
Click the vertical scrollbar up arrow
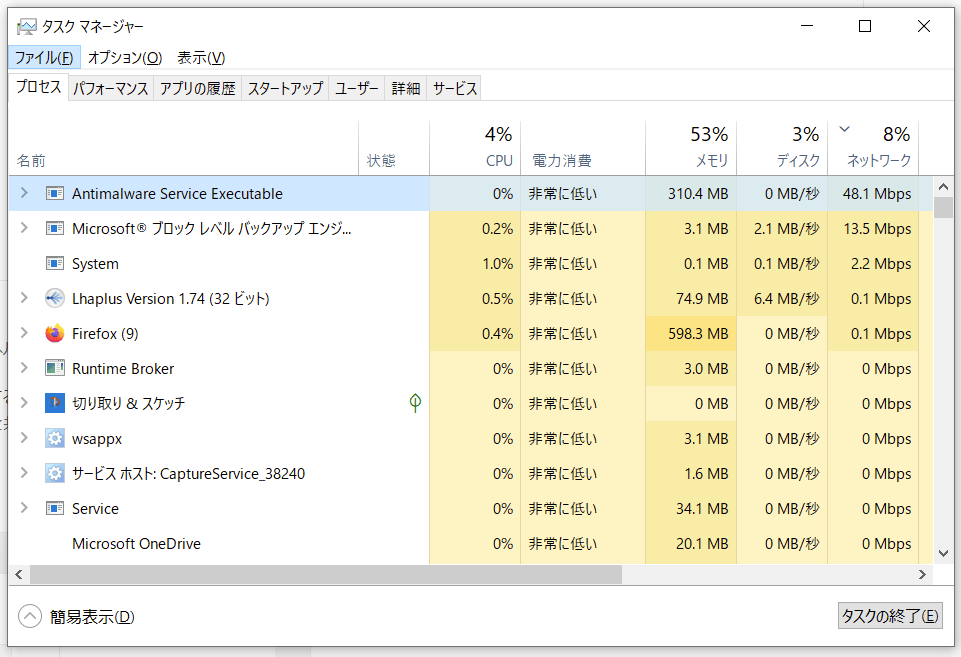(943, 186)
